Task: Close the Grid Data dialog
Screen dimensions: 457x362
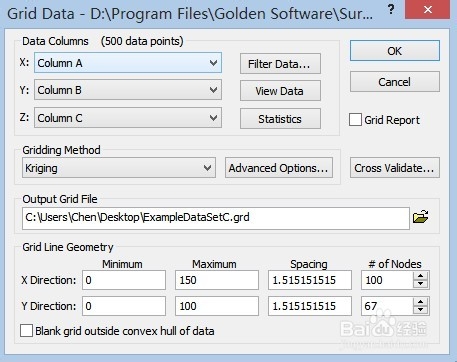Action: tap(428, 9)
